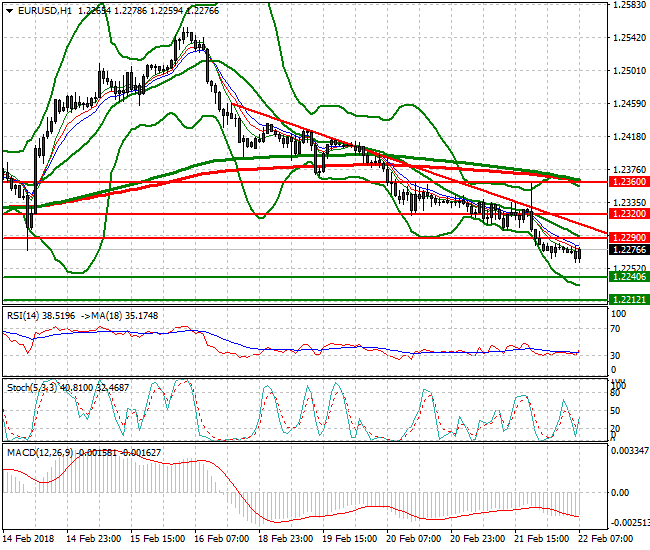650x550 pixels.
Task: Click the Stochastic scale value 50
Action: [x=616, y=411]
